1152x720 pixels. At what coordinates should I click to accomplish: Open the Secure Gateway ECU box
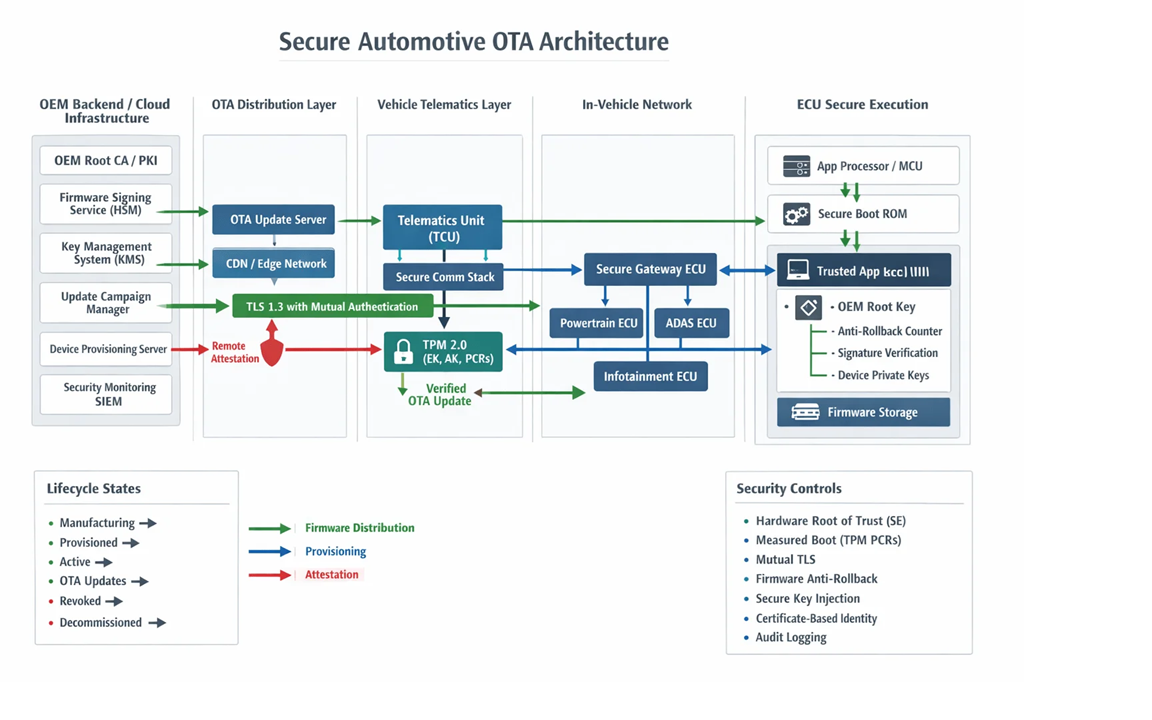pyautogui.click(x=650, y=269)
